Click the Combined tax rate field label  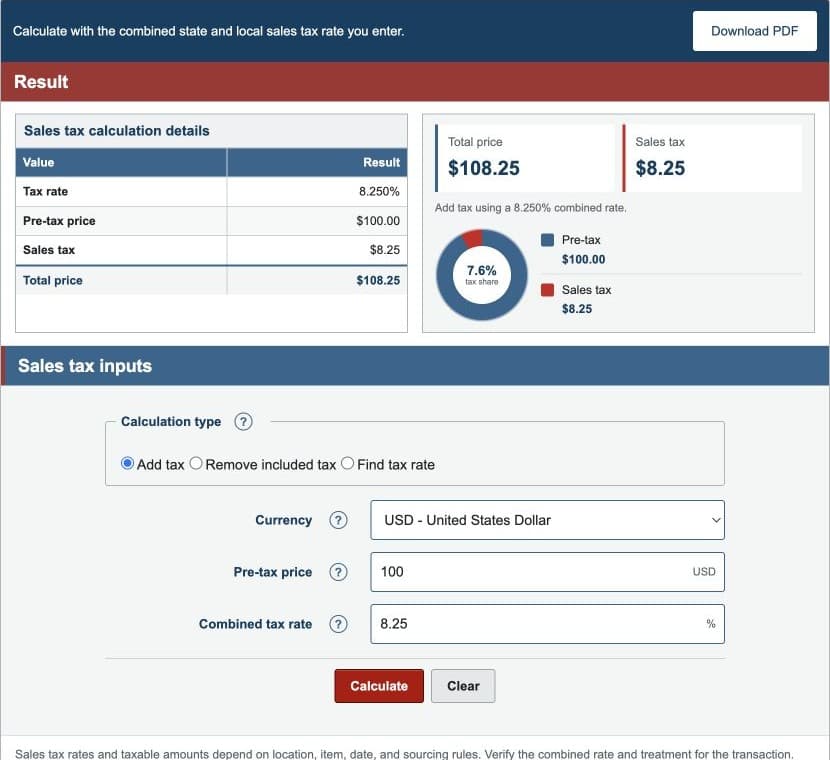[x=256, y=624]
